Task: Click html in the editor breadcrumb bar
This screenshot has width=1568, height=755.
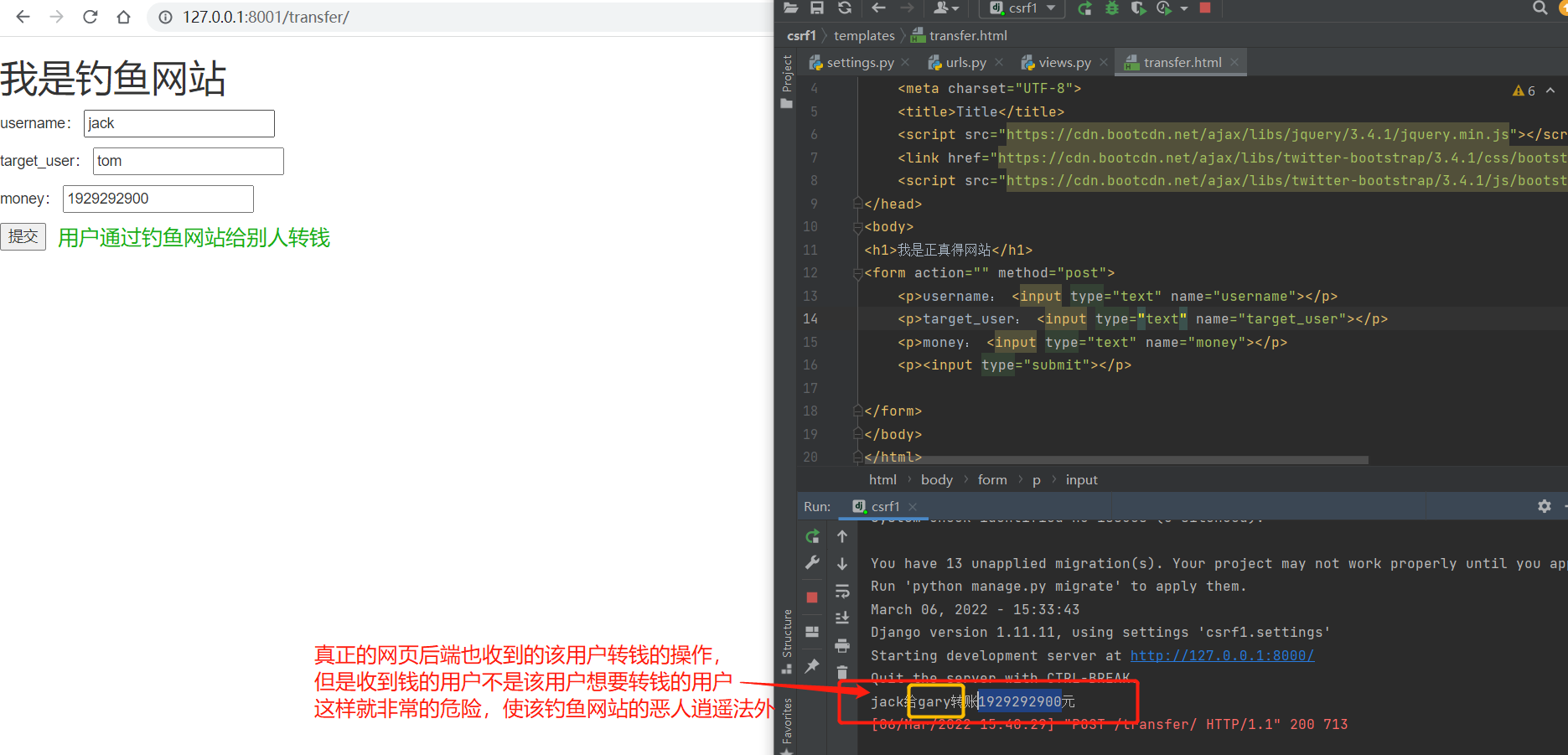Action: pos(882,480)
